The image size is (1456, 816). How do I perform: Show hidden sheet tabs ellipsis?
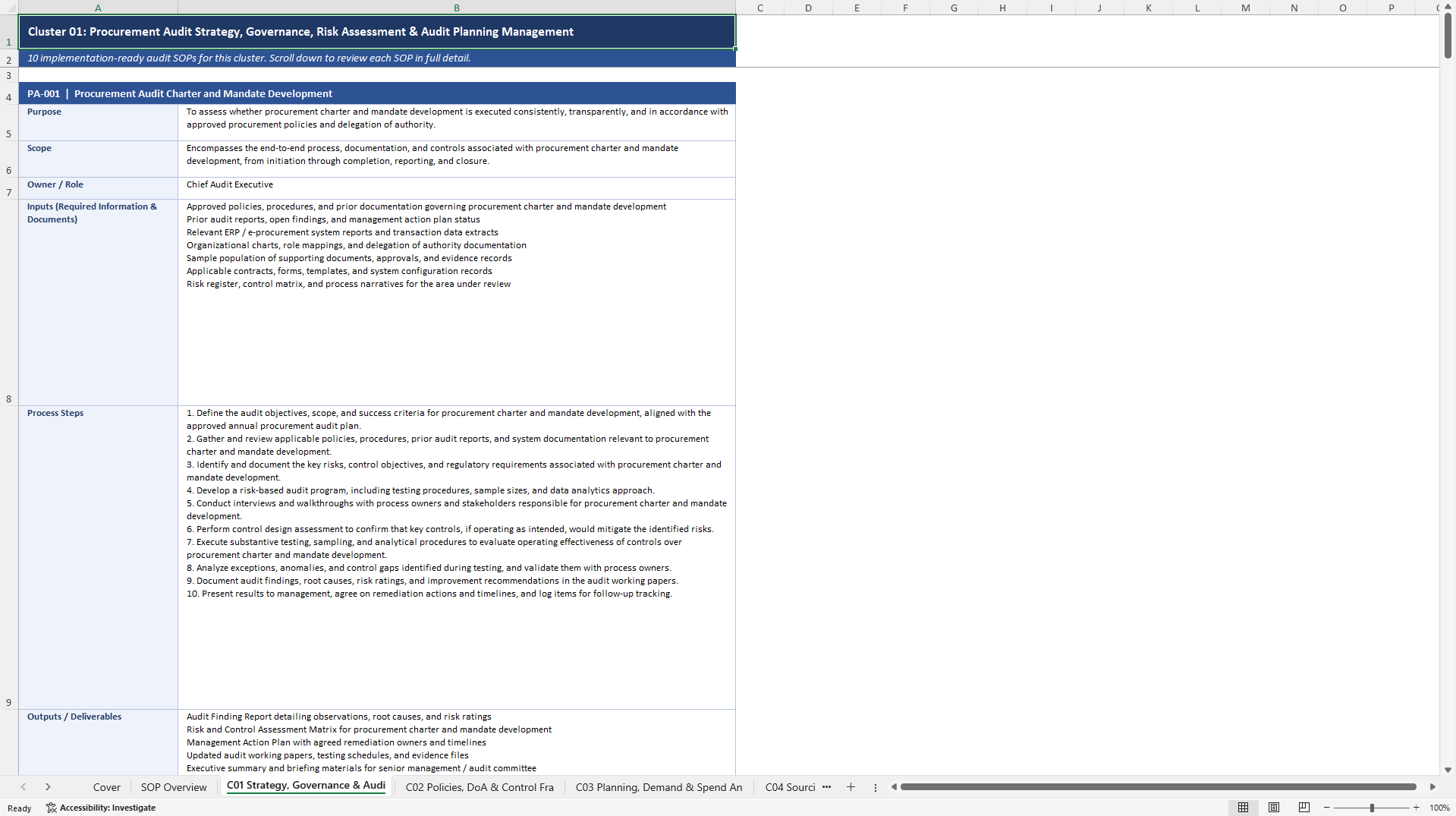click(826, 787)
